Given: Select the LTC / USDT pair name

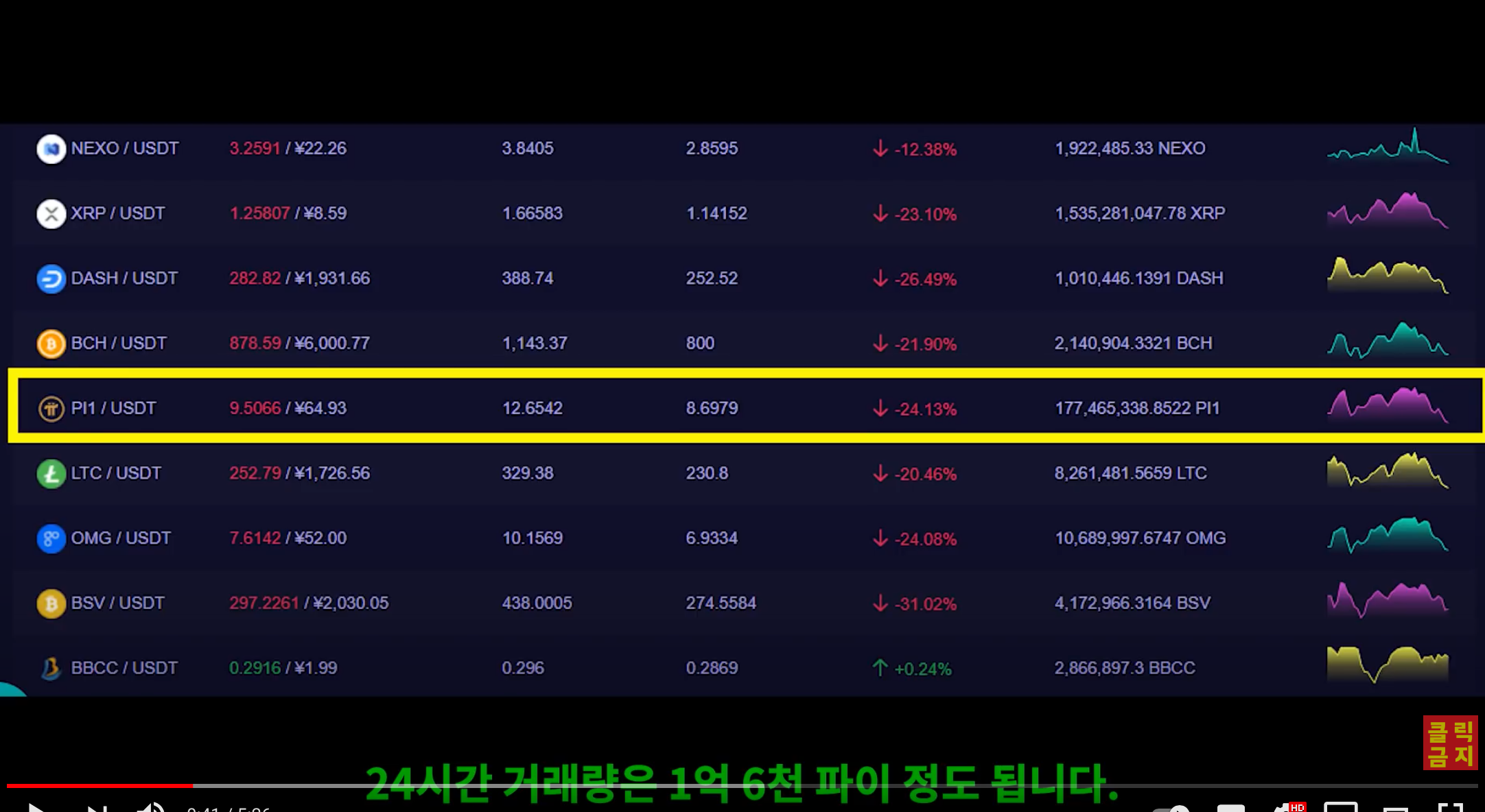Looking at the screenshot, I should (x=116, y=473).
